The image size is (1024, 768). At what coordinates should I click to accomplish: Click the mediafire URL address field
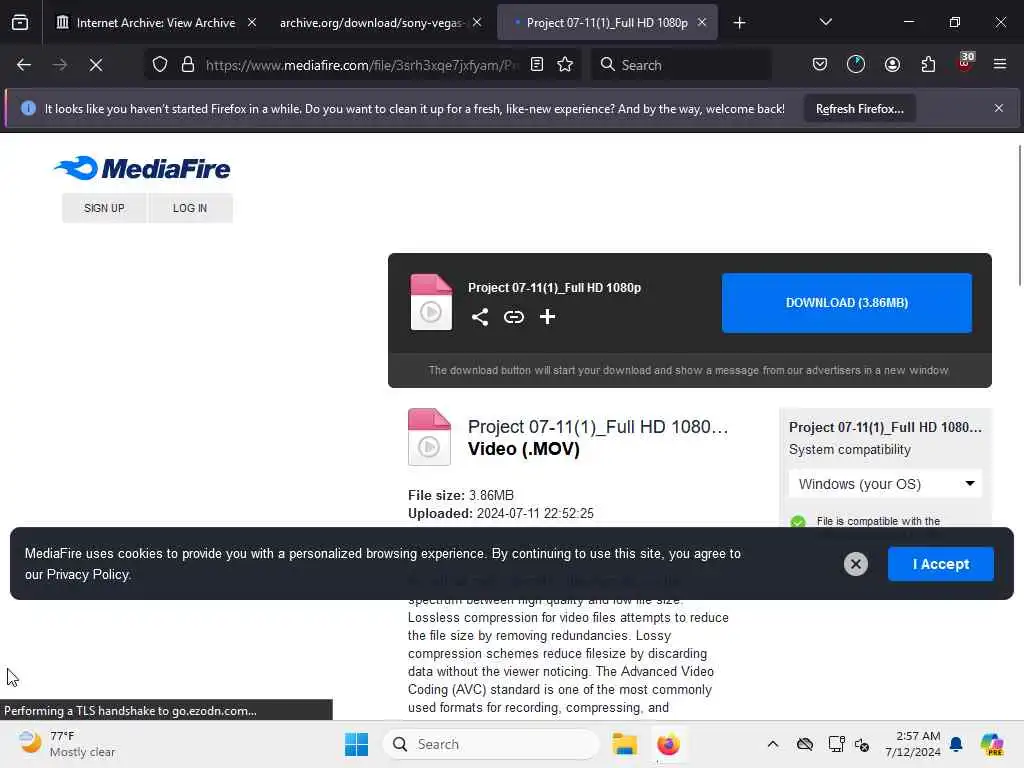[362, 65]
